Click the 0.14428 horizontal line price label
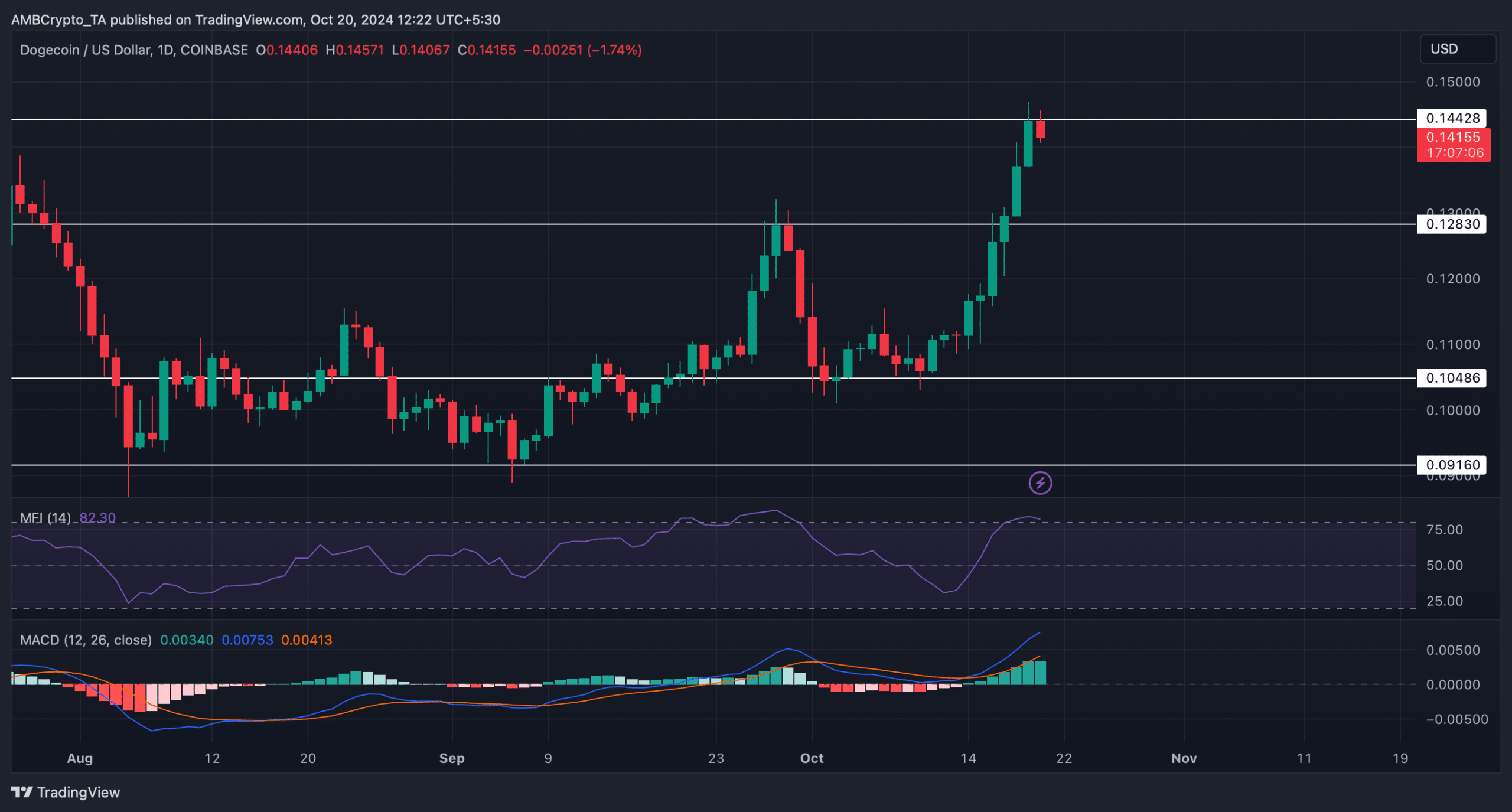The height and width of the screenshot is (812, 1512). point(1452,118)
